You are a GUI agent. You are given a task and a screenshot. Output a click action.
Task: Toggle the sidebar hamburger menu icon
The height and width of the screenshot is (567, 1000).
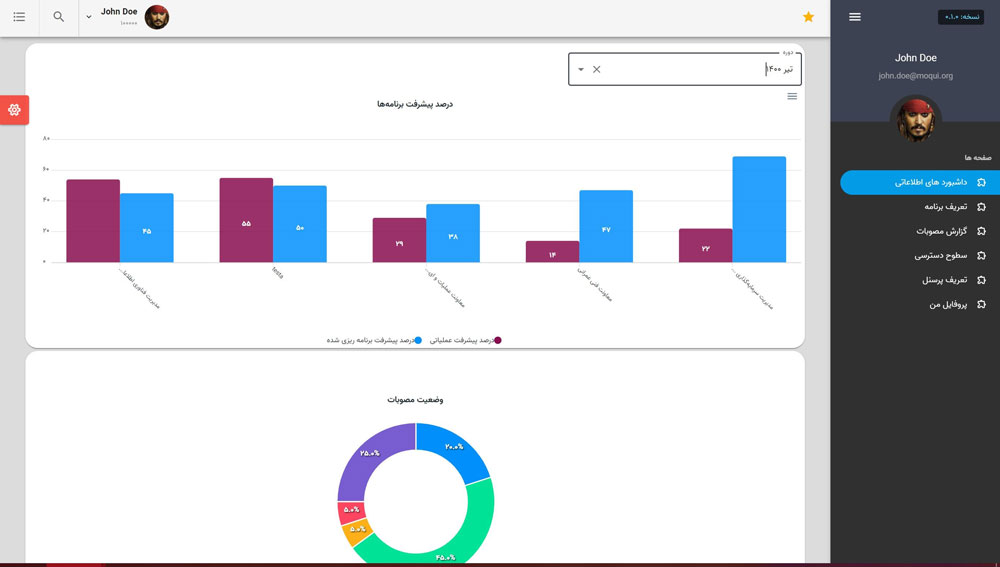click(x=854, y=17)
